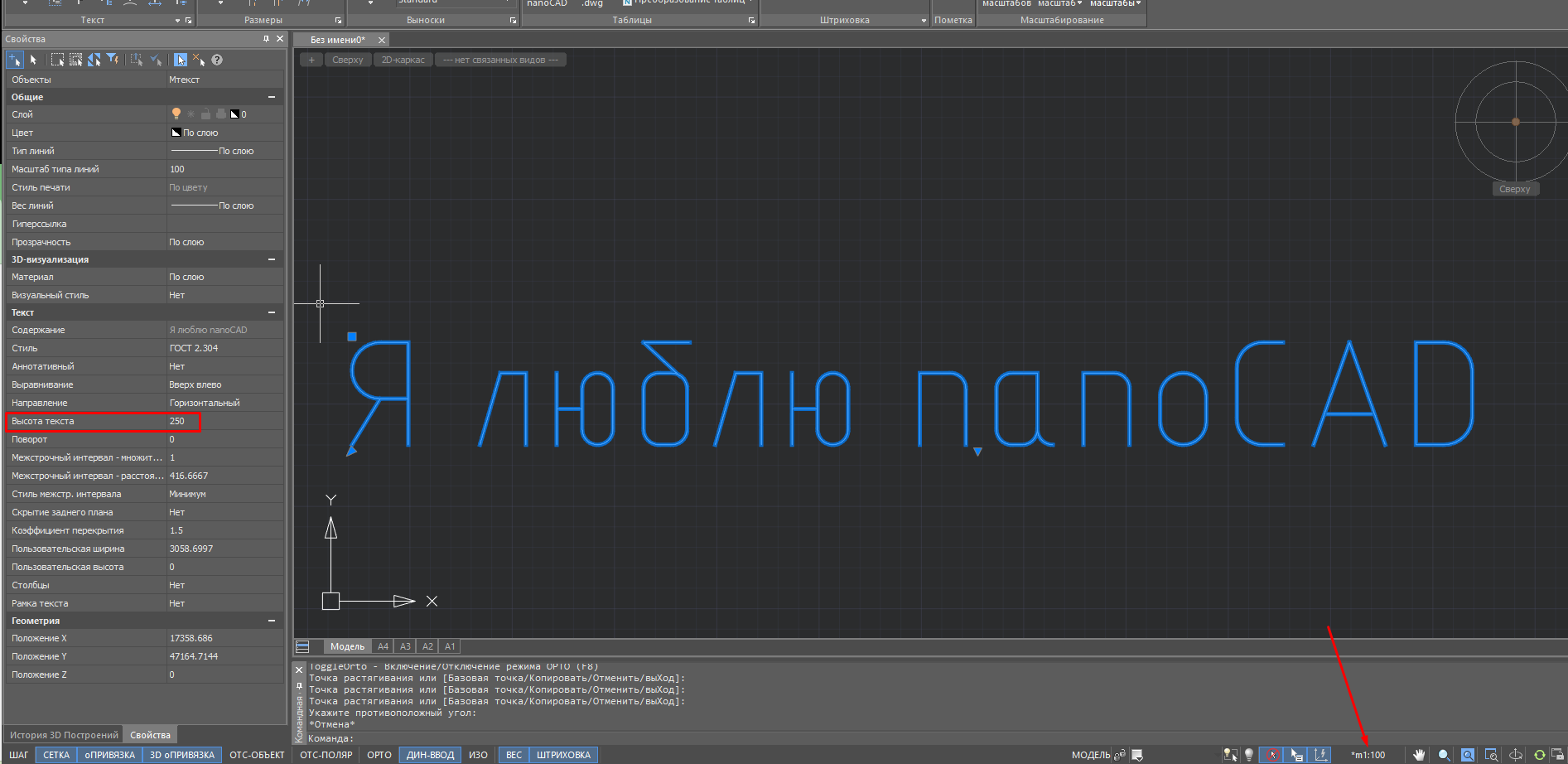Click the red-circled cursor icon in status bar
Image resolution: width=1568 pixels, height=764 pixels.
point(1271,755)
